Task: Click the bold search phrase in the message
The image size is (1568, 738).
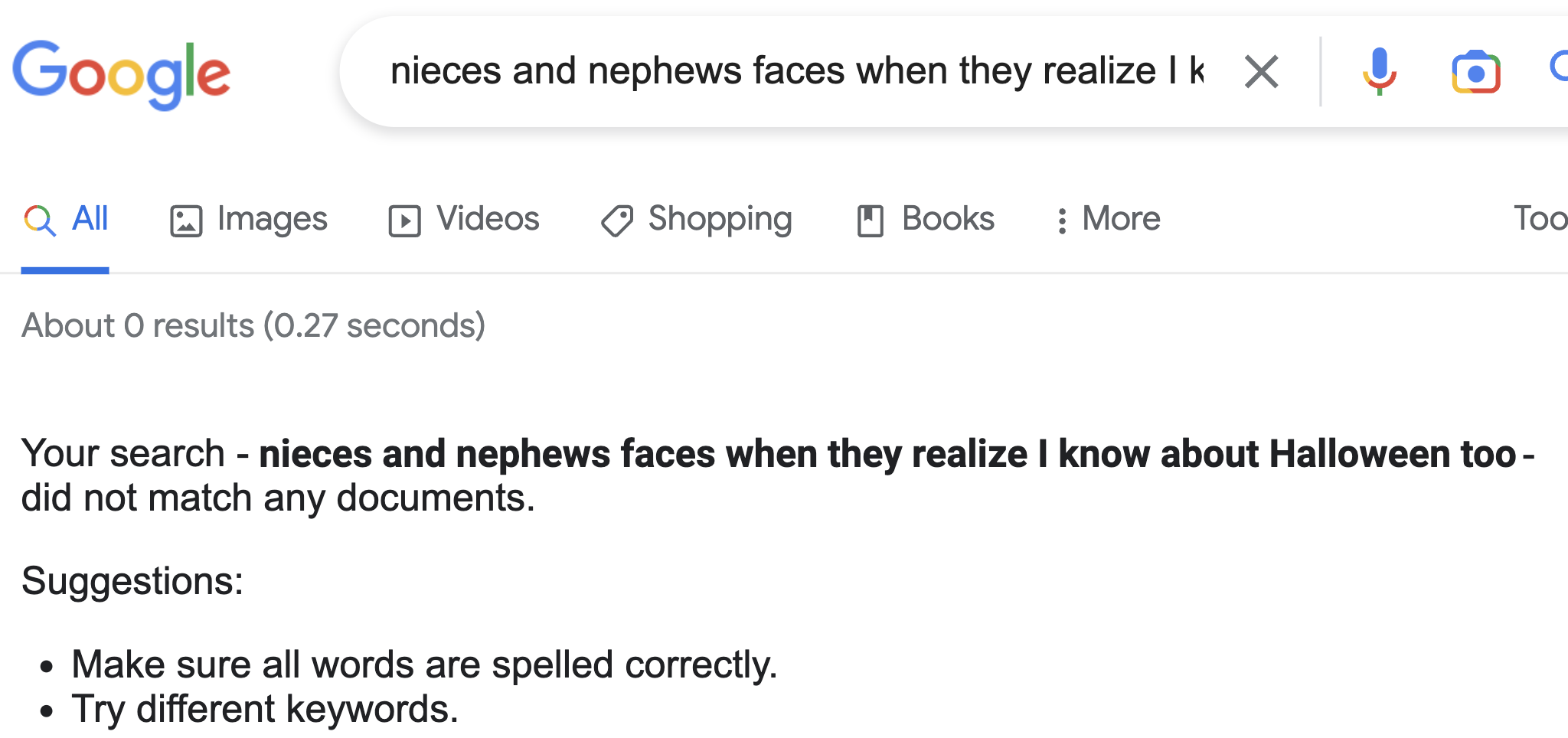Action: pyautogui.click(x=887, y=454)
